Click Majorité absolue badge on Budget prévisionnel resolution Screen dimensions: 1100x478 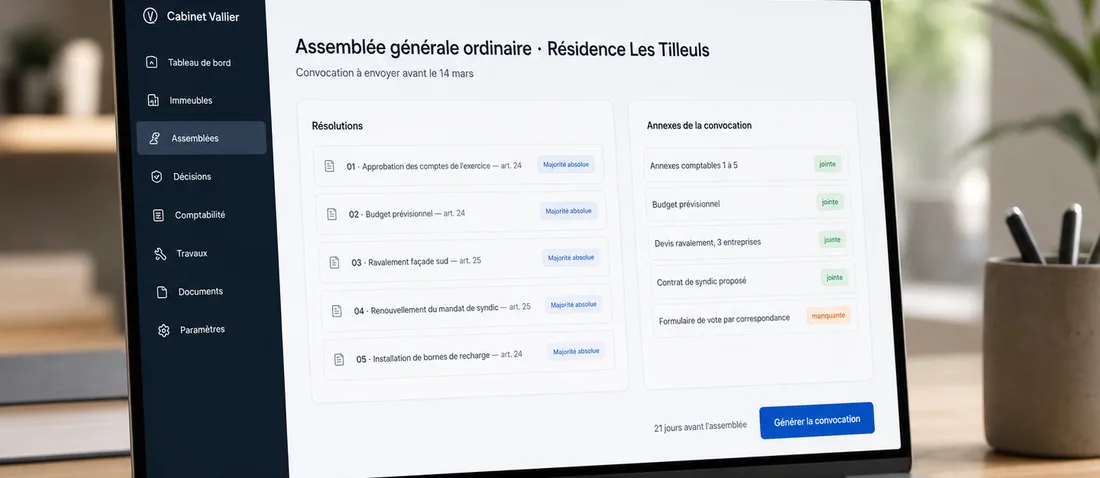[x=568, y=211]
